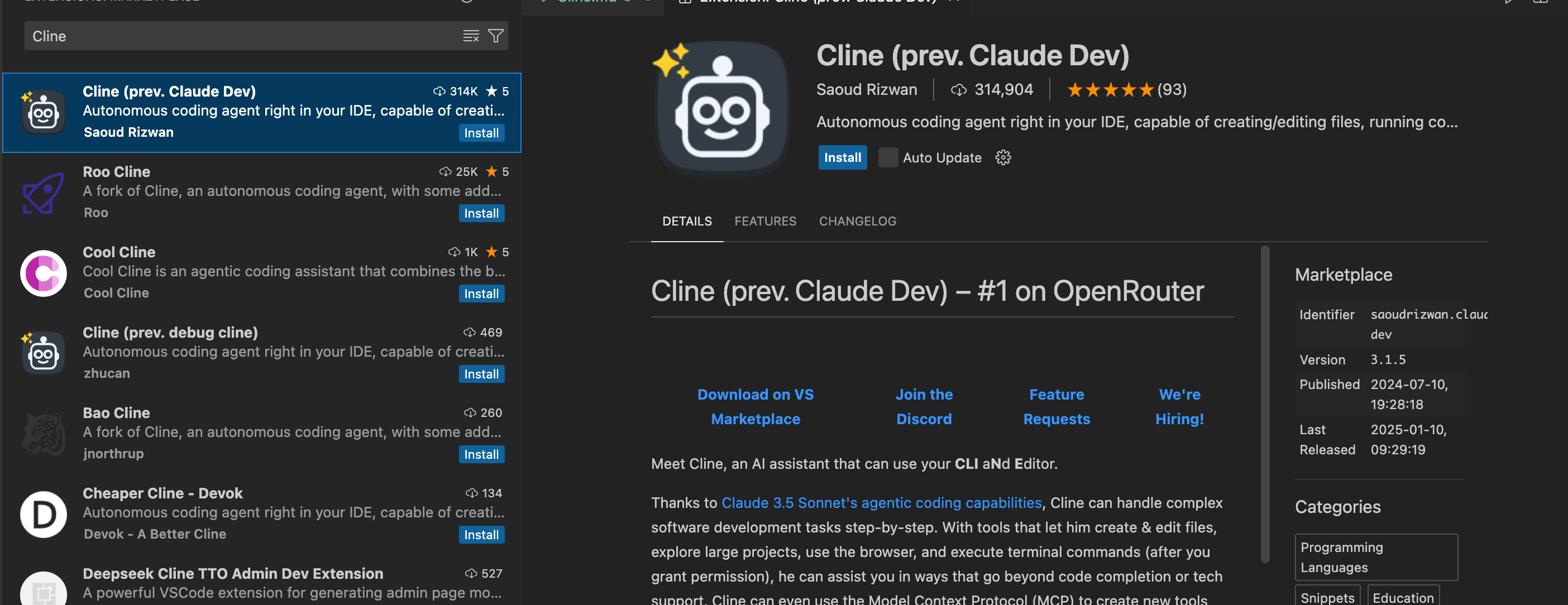Open extension settings gear next to Auto Update
This screenshot has height=605, width=1568.
(1002, 157)
